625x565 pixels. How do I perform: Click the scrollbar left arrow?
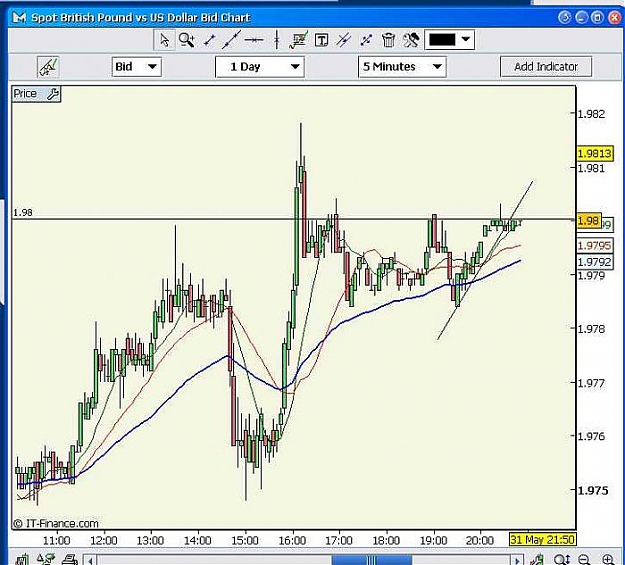click(90, 560)
